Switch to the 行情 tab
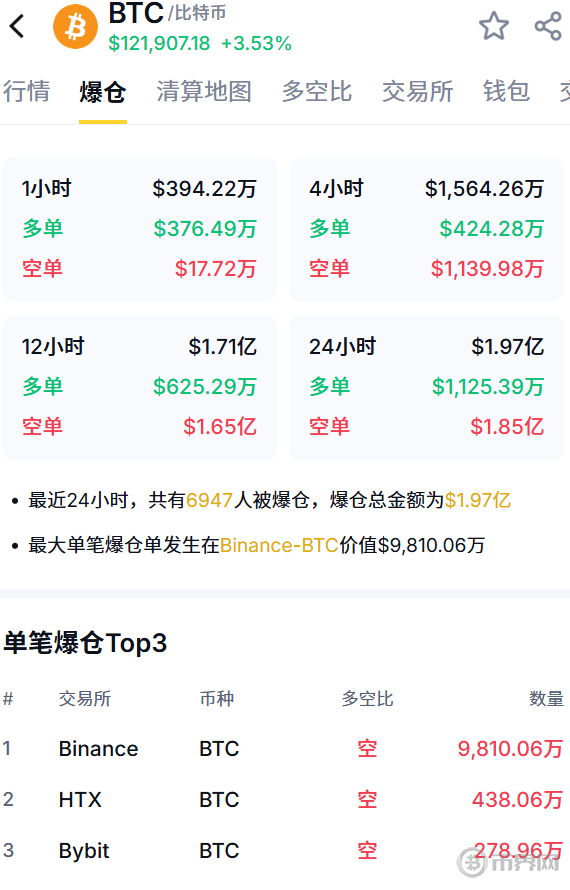Screen dimensions: 570x890 pos(26,91)
